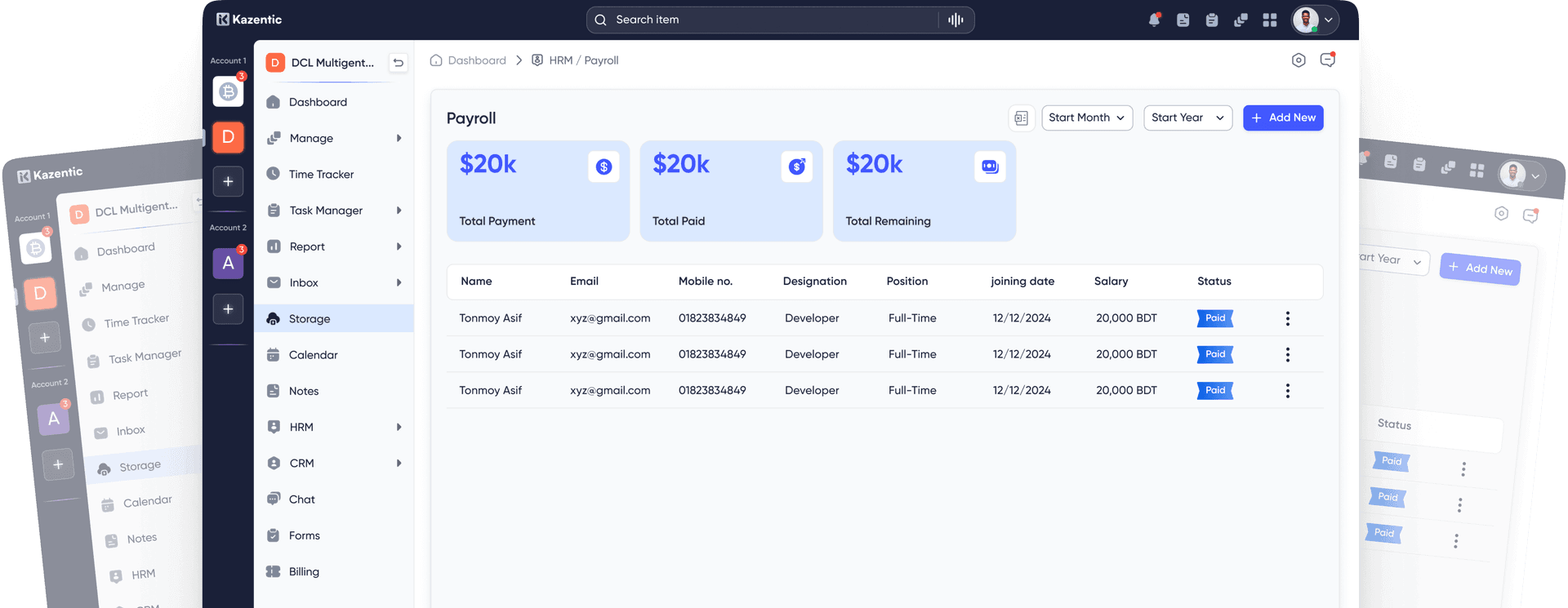
Task: Select the purple A account icon
Action: 228,263
